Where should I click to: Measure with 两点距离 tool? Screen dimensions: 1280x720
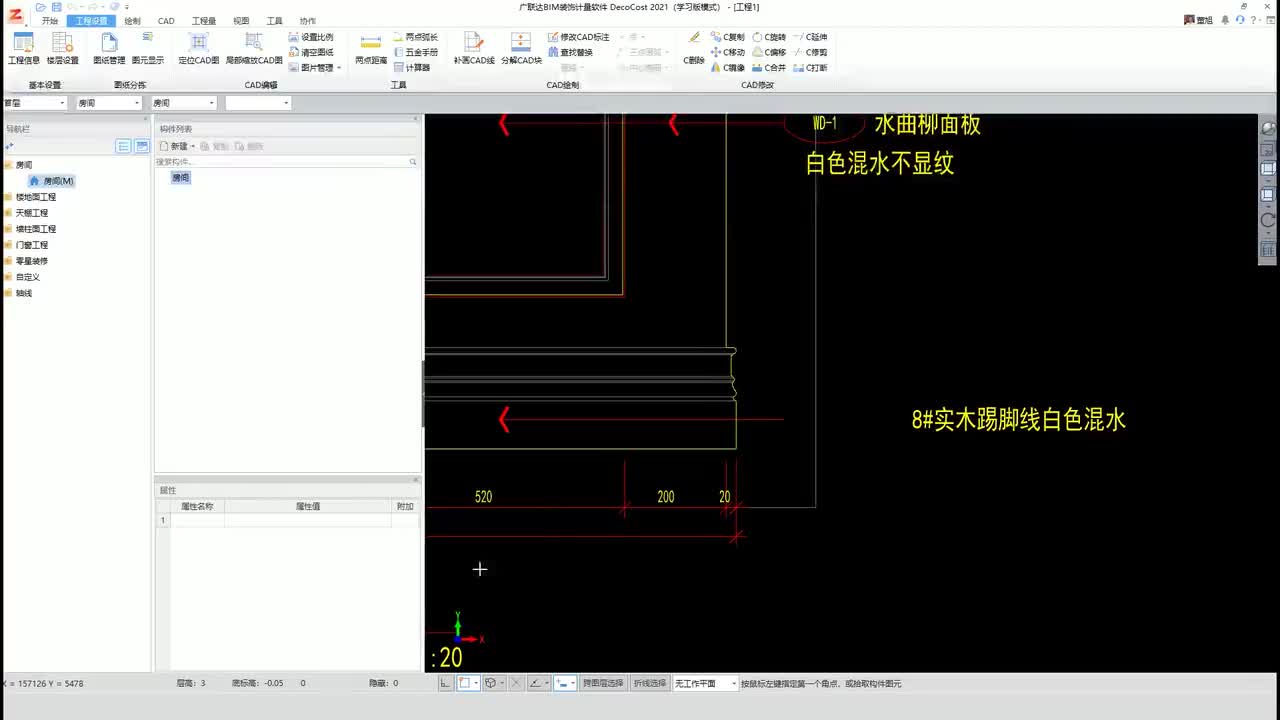[x=371, y=48]
